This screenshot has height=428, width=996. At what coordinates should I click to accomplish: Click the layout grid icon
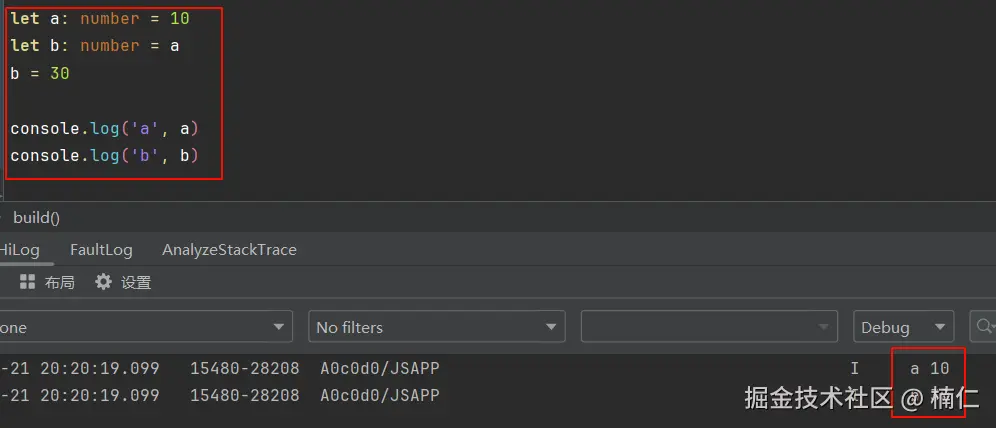(27, 282)
